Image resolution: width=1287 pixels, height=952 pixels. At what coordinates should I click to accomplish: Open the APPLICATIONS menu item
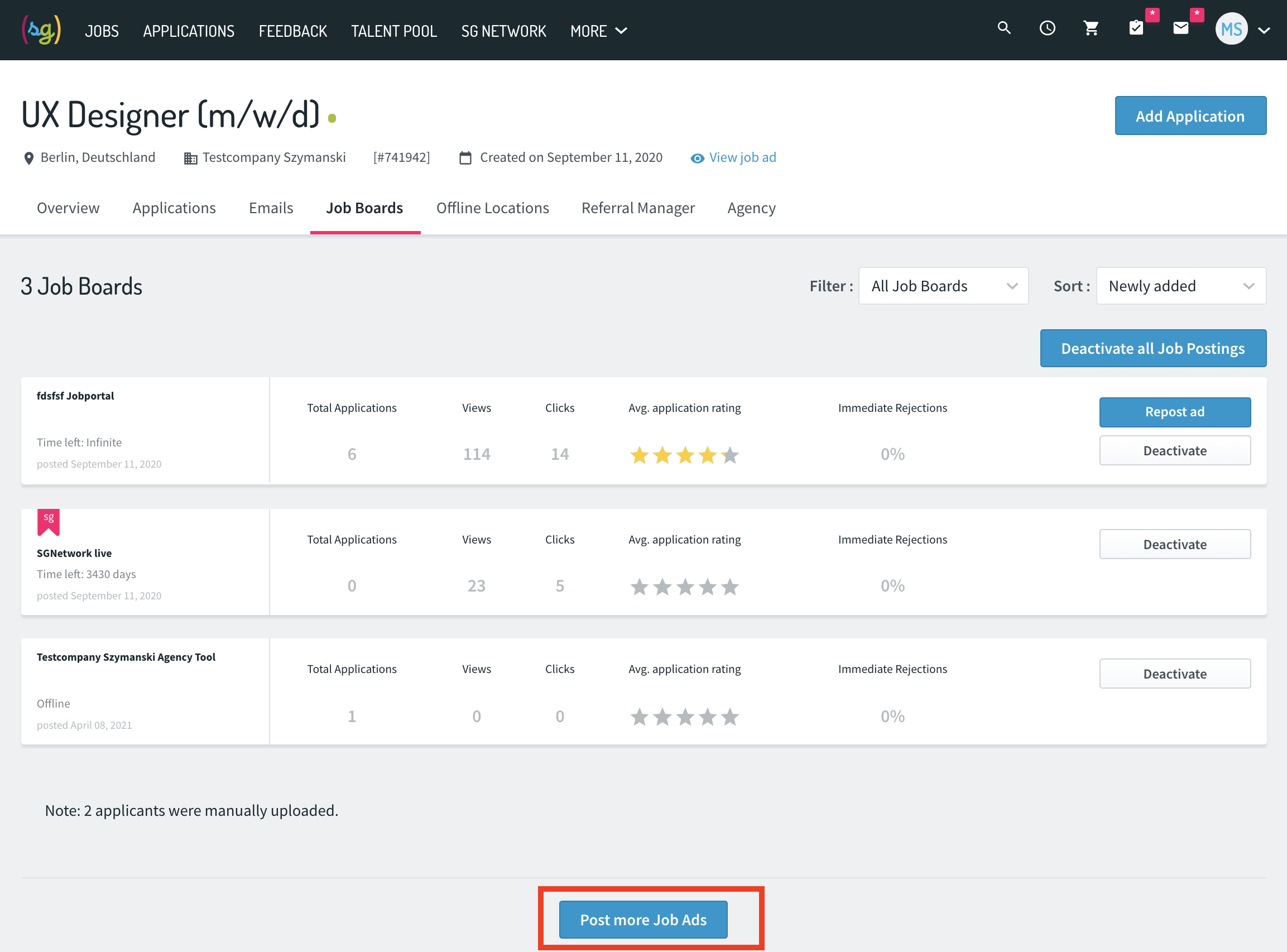[189, 31]
